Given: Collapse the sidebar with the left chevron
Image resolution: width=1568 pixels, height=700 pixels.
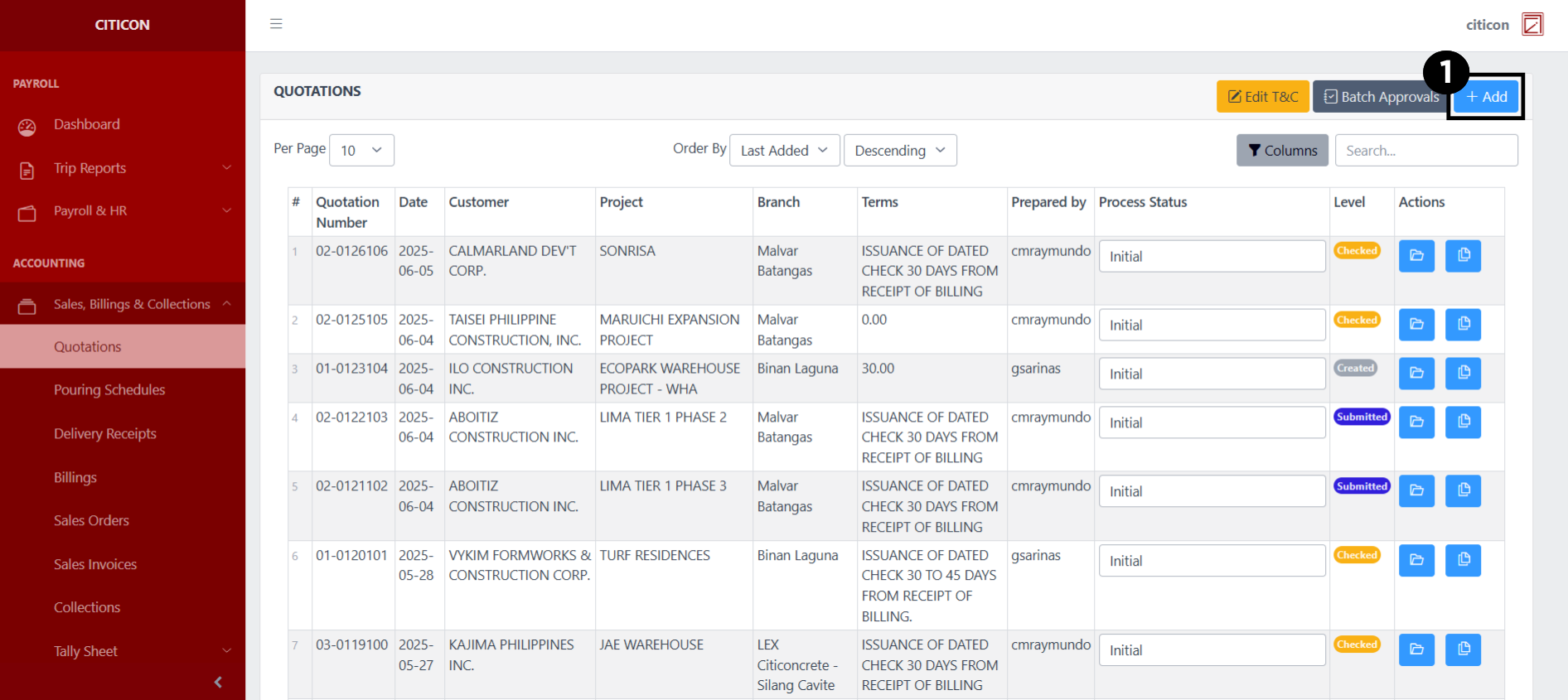Looking at the screenshot, I should (218, 682).
